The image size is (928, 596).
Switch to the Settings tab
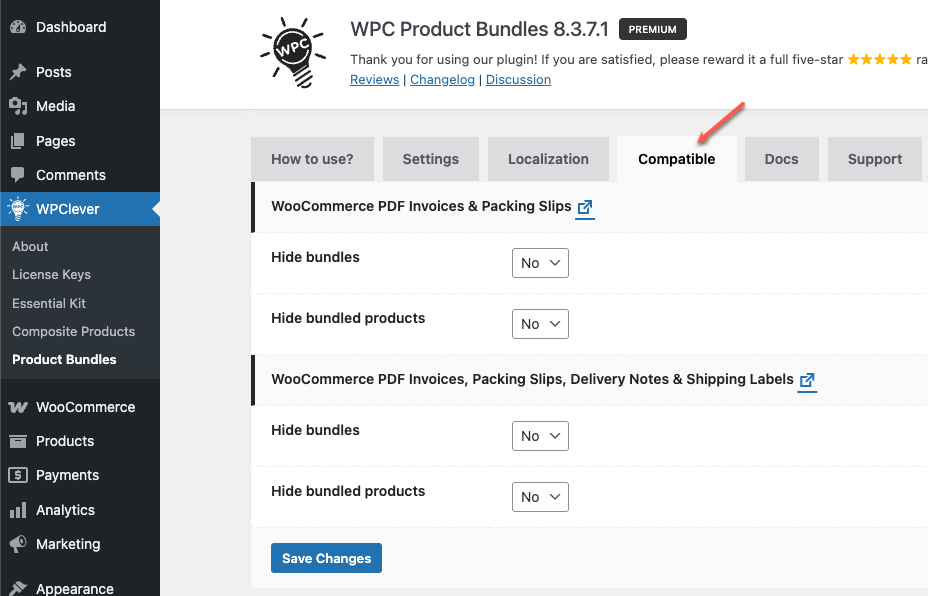coord(430,159)
